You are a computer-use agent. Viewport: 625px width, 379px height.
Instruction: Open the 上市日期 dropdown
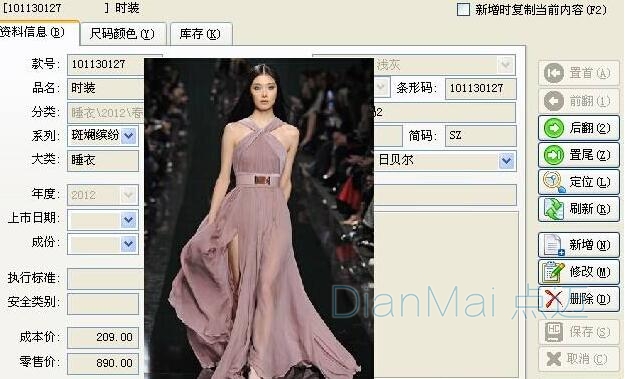[x=129, y=220]
